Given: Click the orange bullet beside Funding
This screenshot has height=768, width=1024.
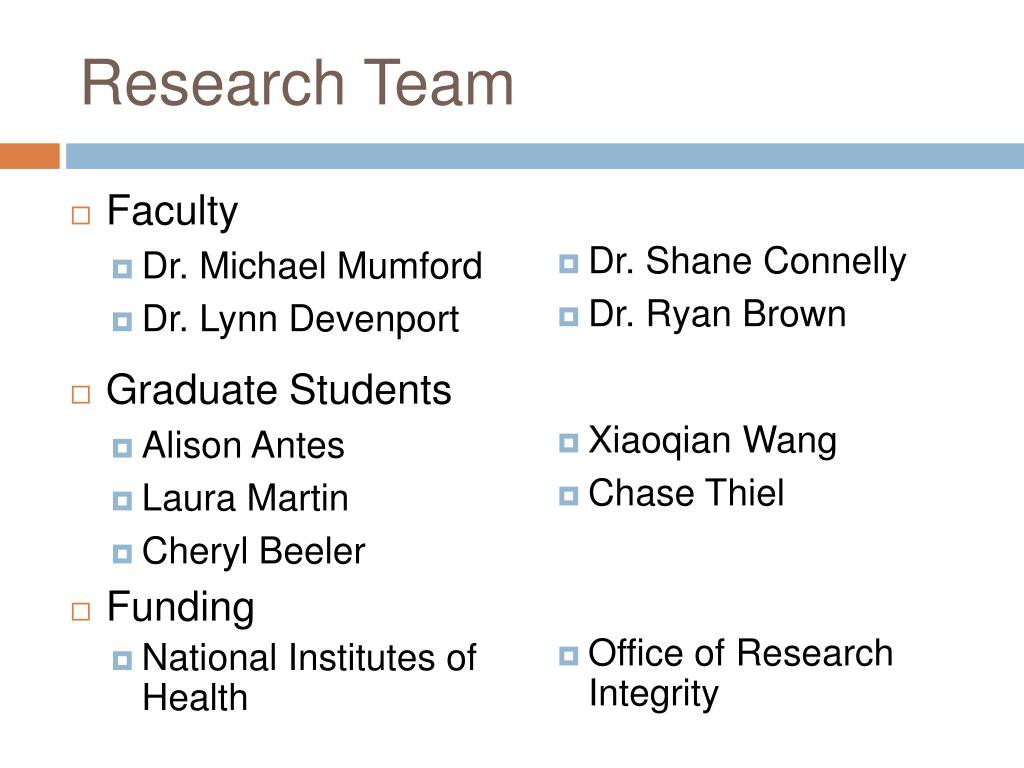Looking at the screenshot, I should (x=80, y=612).
